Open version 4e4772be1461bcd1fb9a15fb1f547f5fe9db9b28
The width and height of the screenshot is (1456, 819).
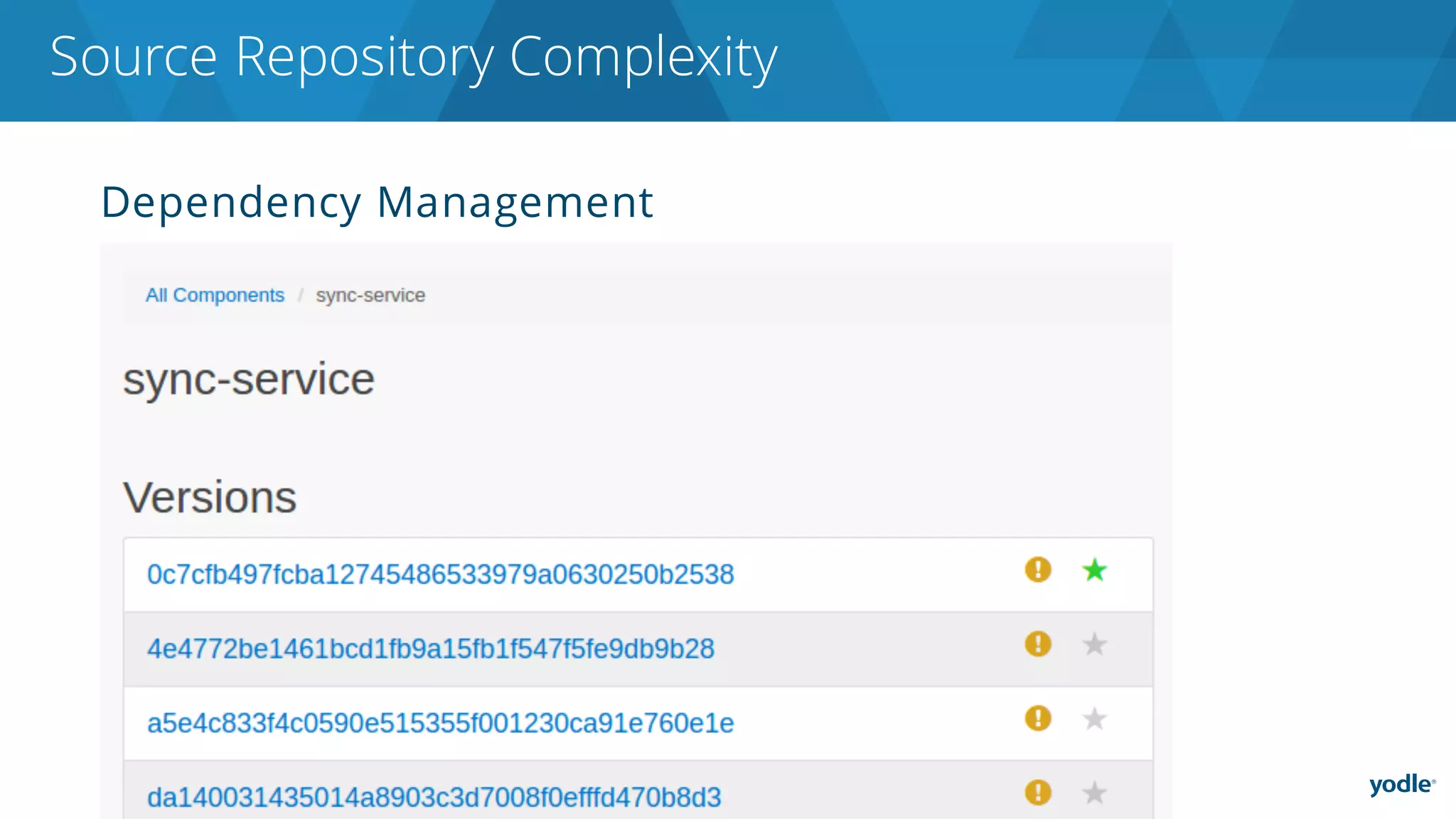(431, 648)
